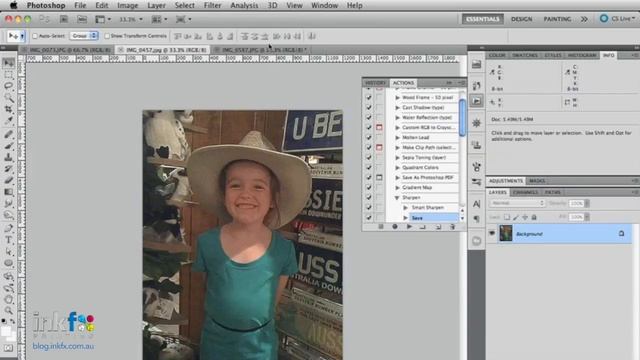Viewport: 640px width, 360px height.
Task: Expand more workspaces with double chevron
Action: click(x=584, y=19)
